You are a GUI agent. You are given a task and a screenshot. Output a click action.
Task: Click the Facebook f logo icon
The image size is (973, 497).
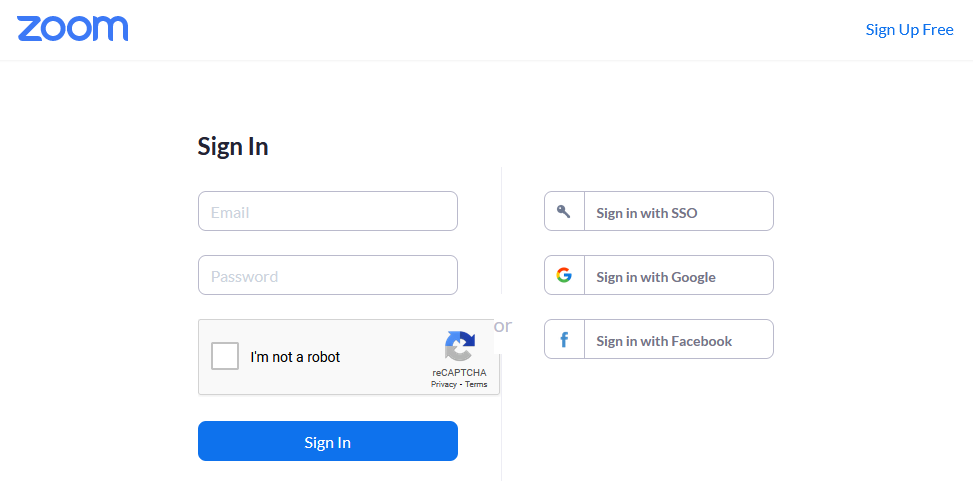[564, 340]
